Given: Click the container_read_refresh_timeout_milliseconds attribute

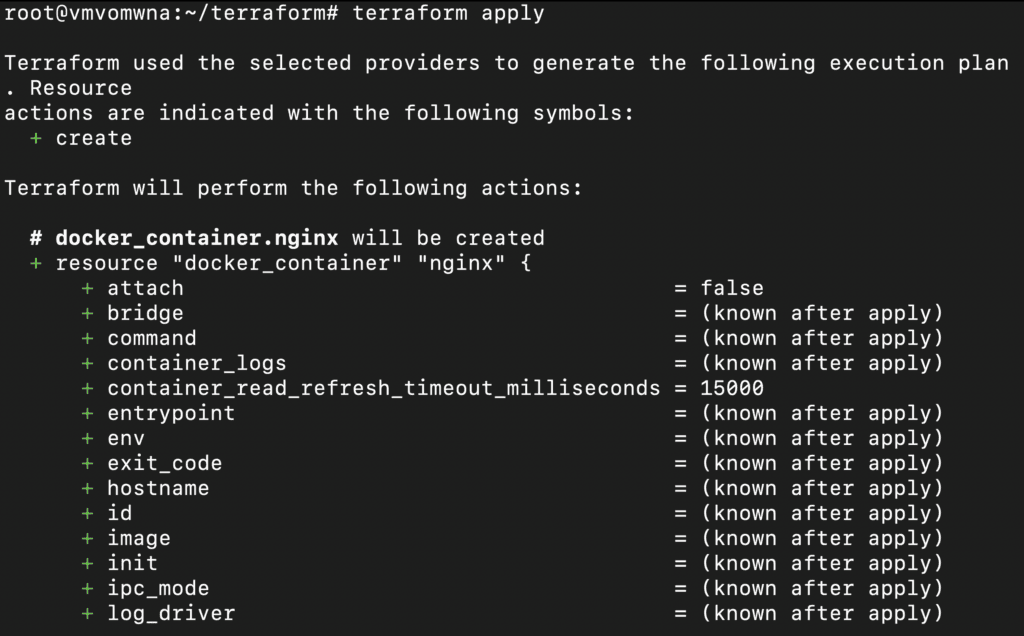Looking at the screenshot, I should pos(384,388).
